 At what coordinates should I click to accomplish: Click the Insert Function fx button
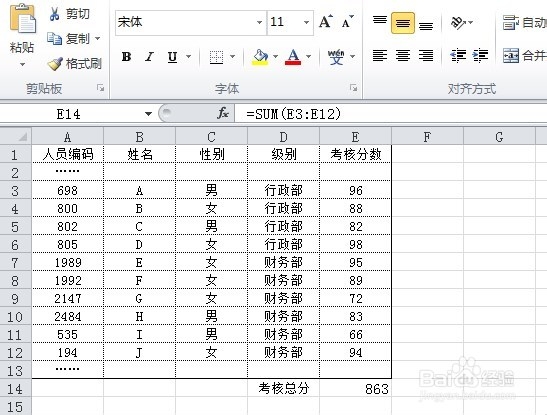(223, 113)
